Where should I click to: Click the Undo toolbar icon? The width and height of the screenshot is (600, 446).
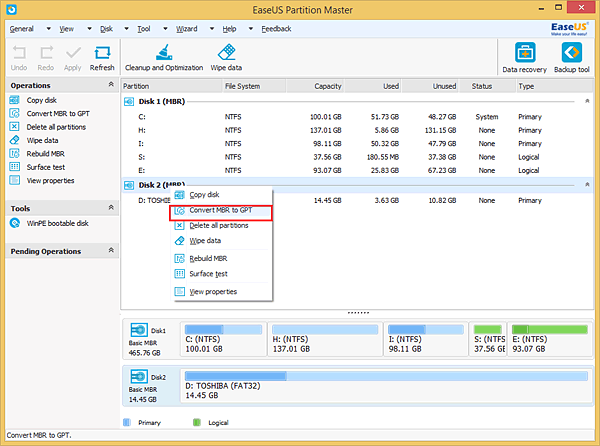19,57
